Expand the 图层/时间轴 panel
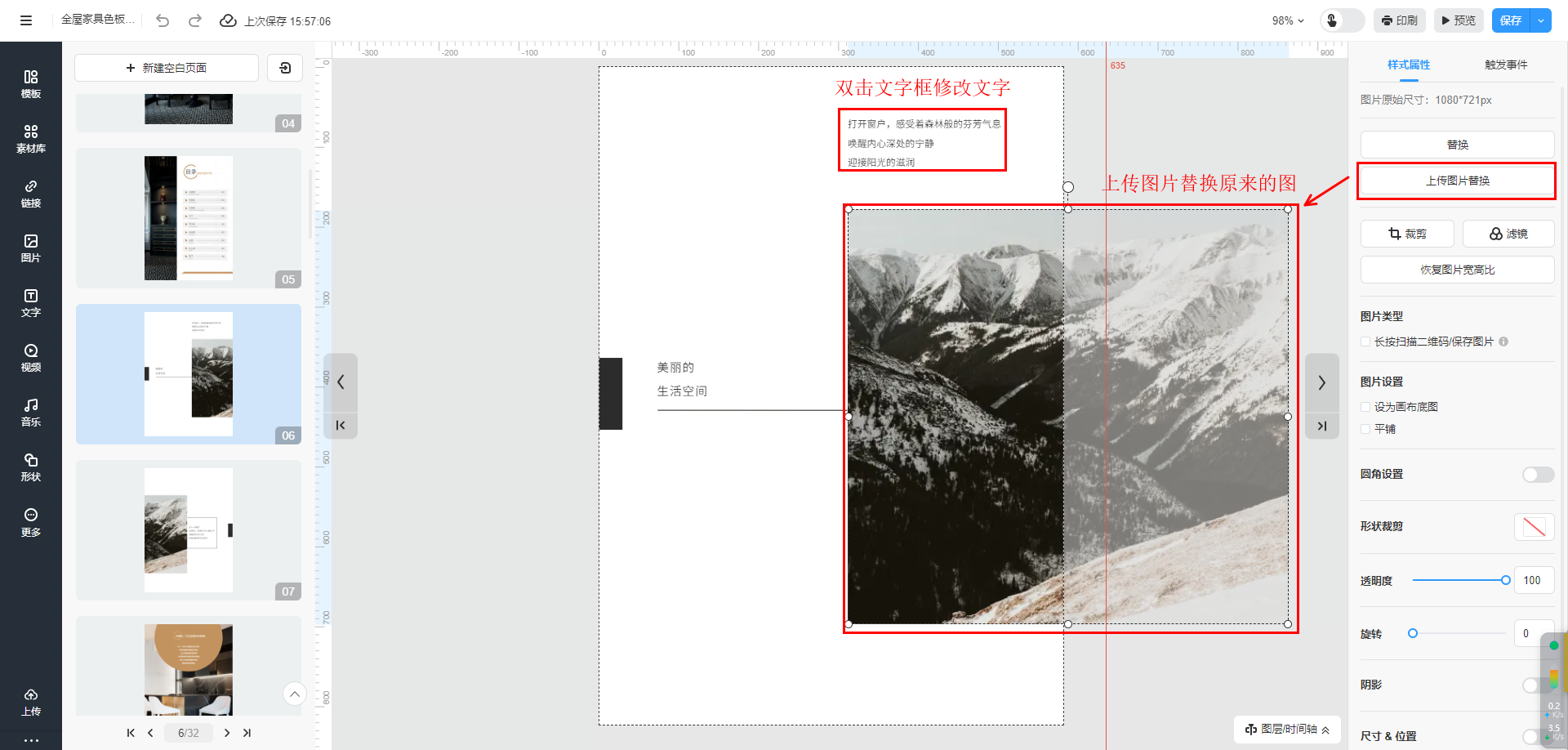The image size is (1568, 750). click(1287, 729)
